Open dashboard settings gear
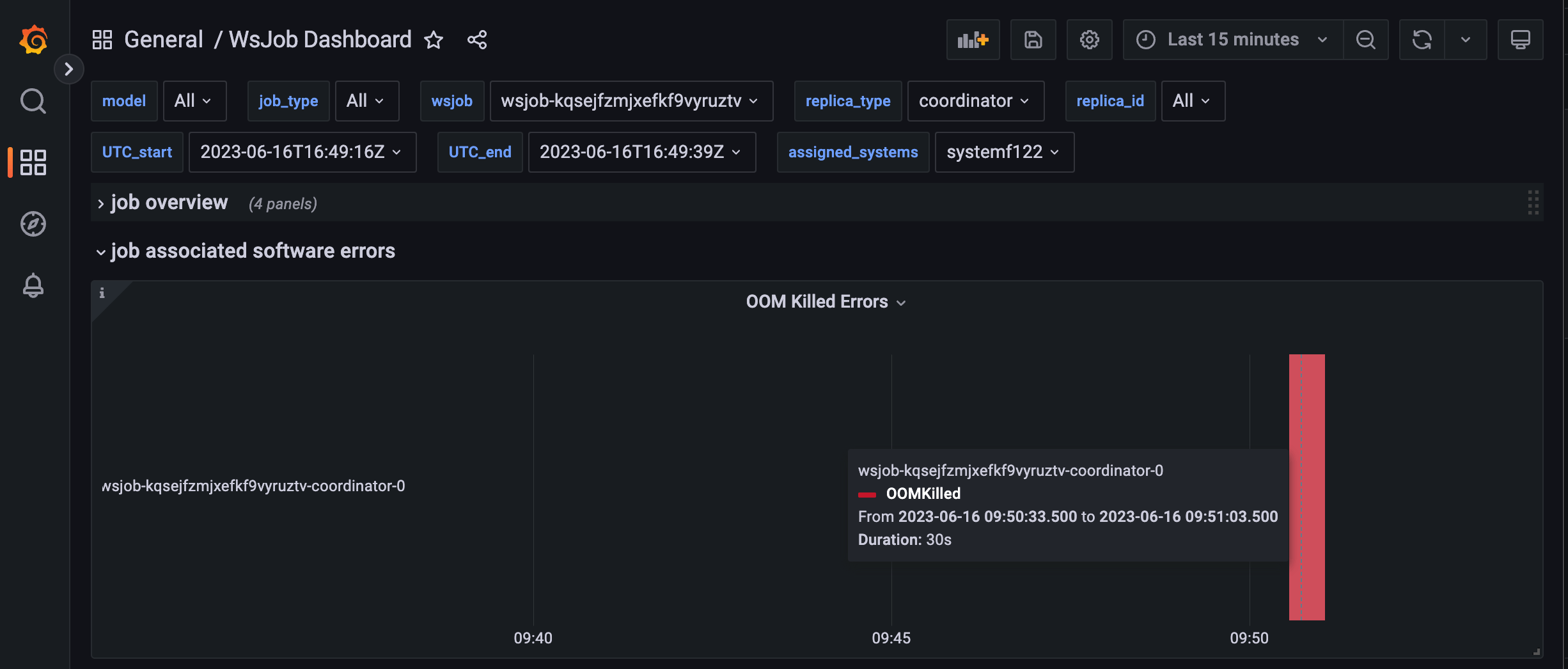 click(1089, 40)
